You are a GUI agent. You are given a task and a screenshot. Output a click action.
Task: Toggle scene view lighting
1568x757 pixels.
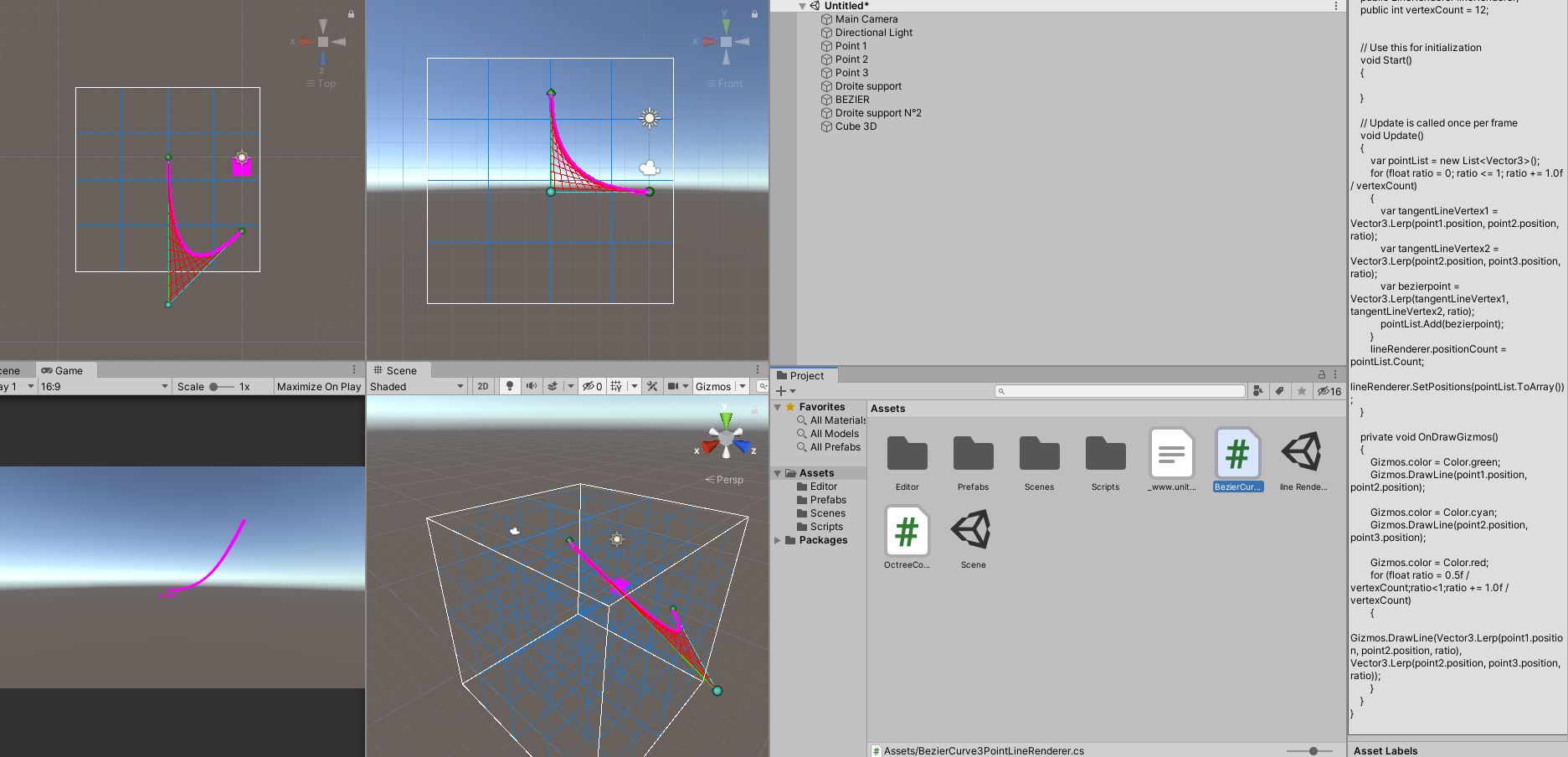coord(511,386)
